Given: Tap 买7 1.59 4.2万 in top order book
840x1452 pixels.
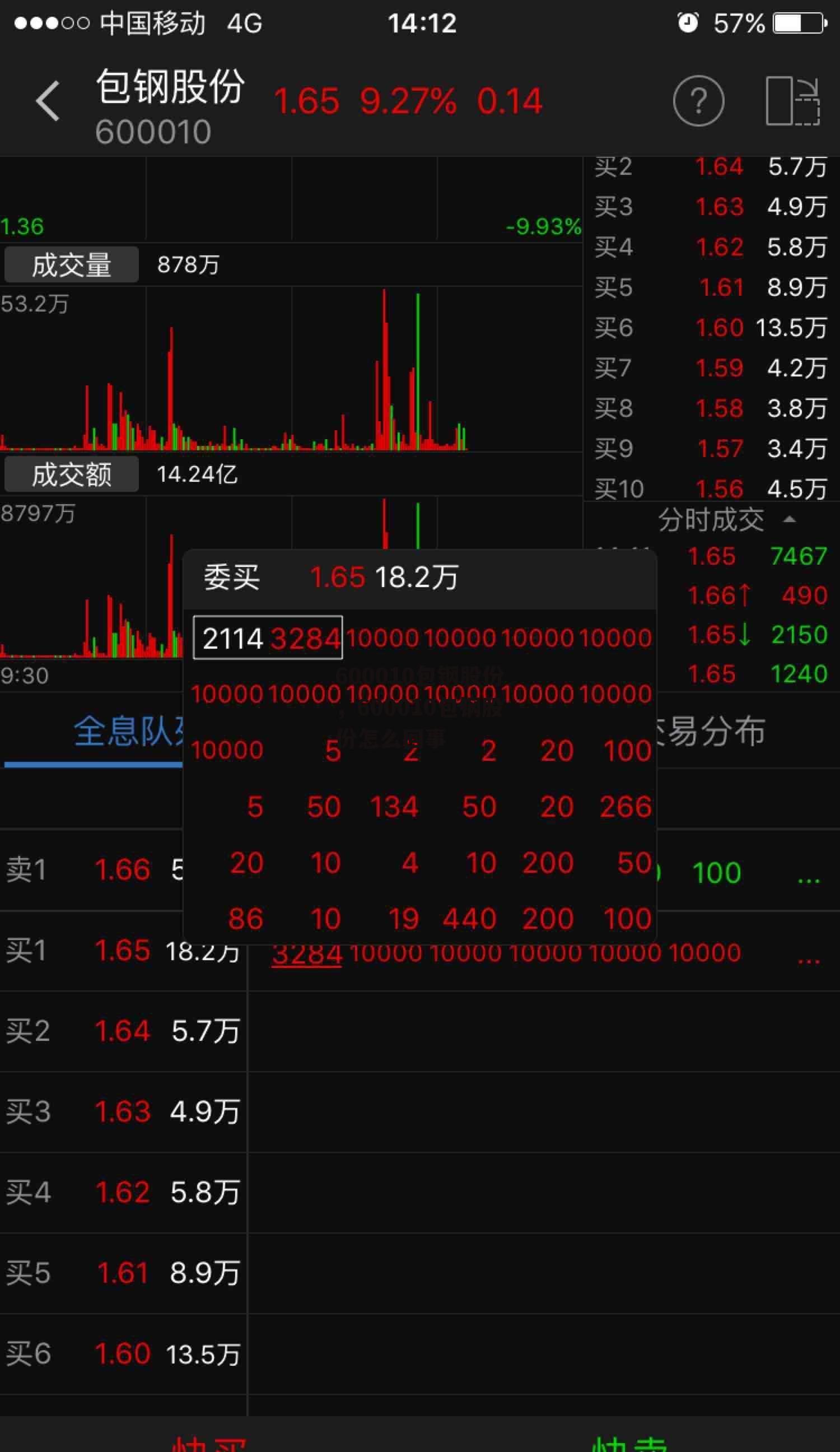Looking at the screenshot, I should click(712, 367).
